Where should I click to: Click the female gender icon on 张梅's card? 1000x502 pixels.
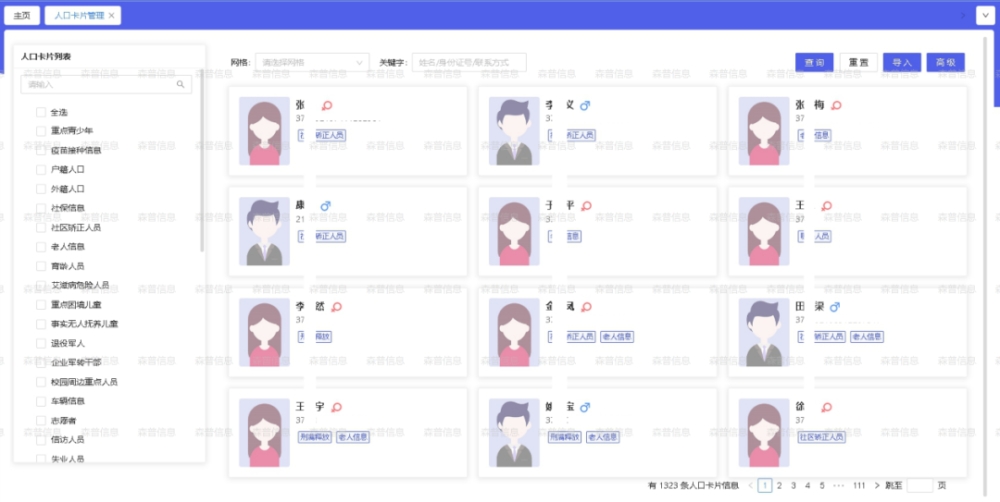pyautogui.click(x=837, y=105)
